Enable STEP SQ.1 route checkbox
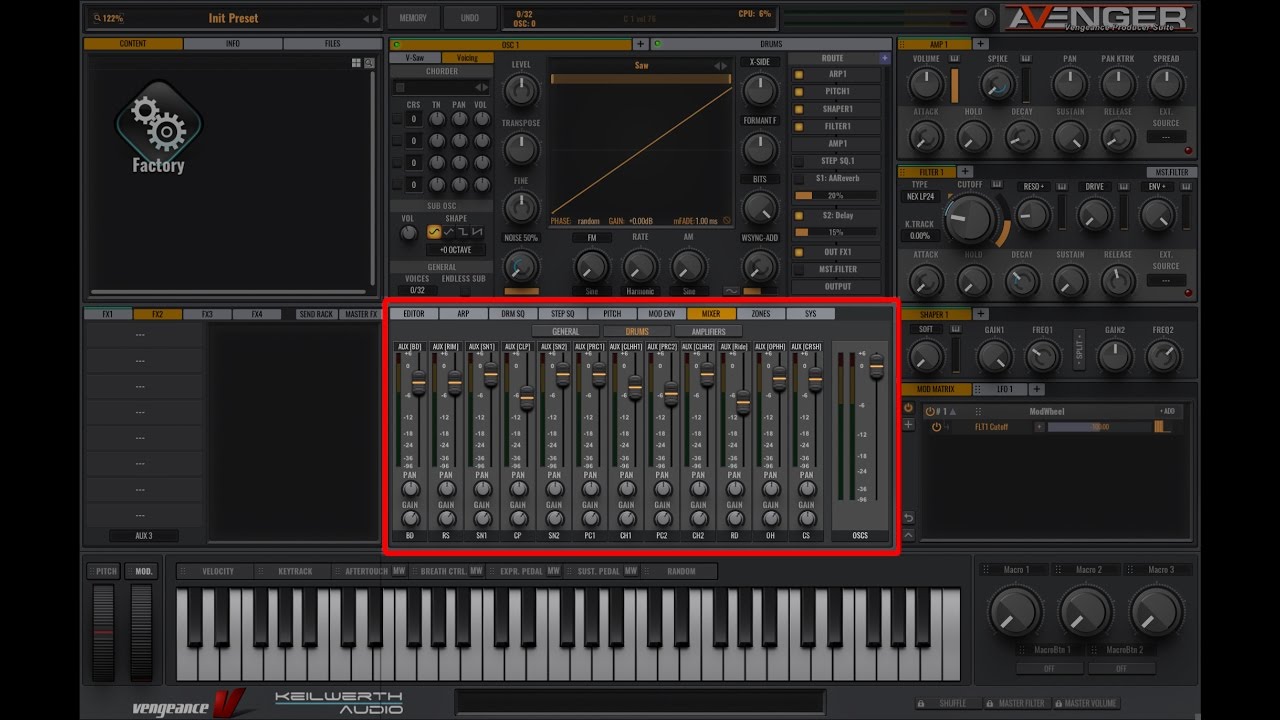This screenshot has width=1280, height=720. point(799,161)
